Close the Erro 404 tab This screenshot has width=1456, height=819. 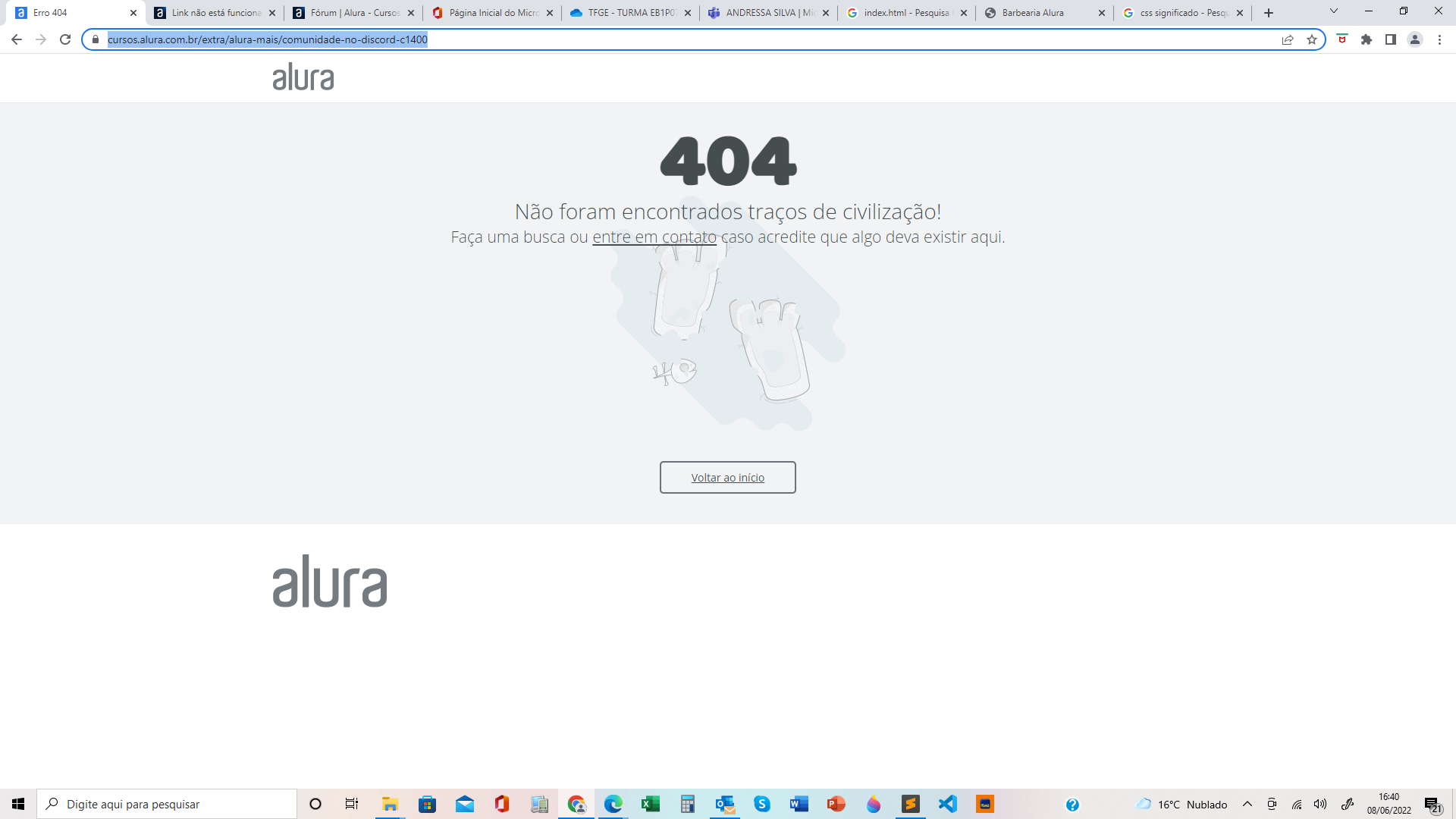[133, 13]
